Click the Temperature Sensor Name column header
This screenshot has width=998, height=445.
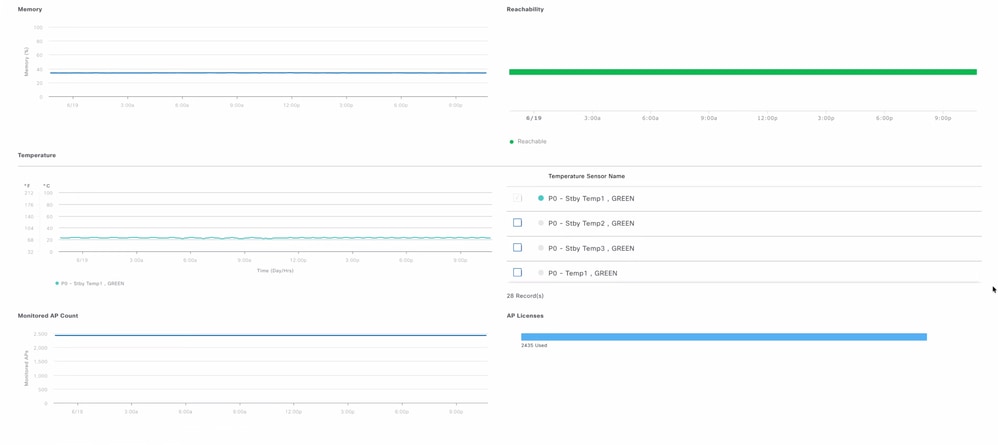click(586, 176)
